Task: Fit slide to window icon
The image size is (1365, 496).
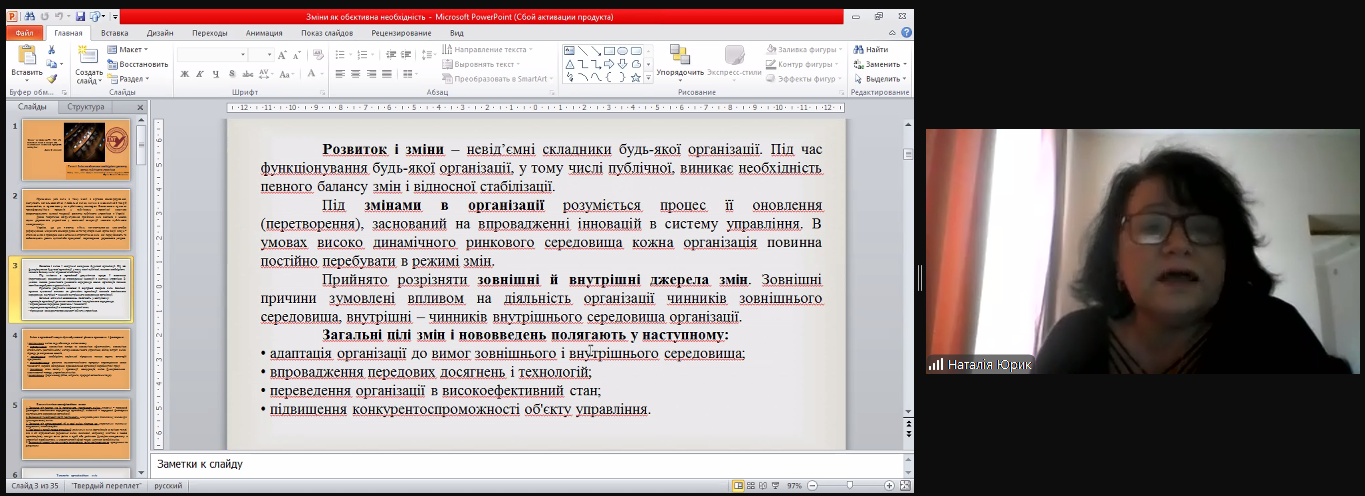Action: [x=904, y=485]
